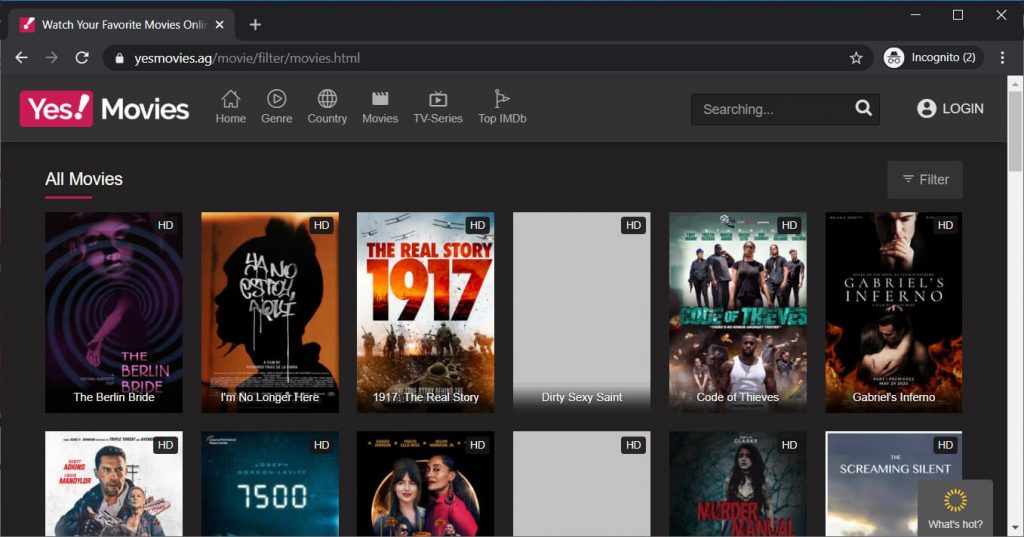Open I'm No Longer Here poster
1024x537 pixels.
[270, 312]
